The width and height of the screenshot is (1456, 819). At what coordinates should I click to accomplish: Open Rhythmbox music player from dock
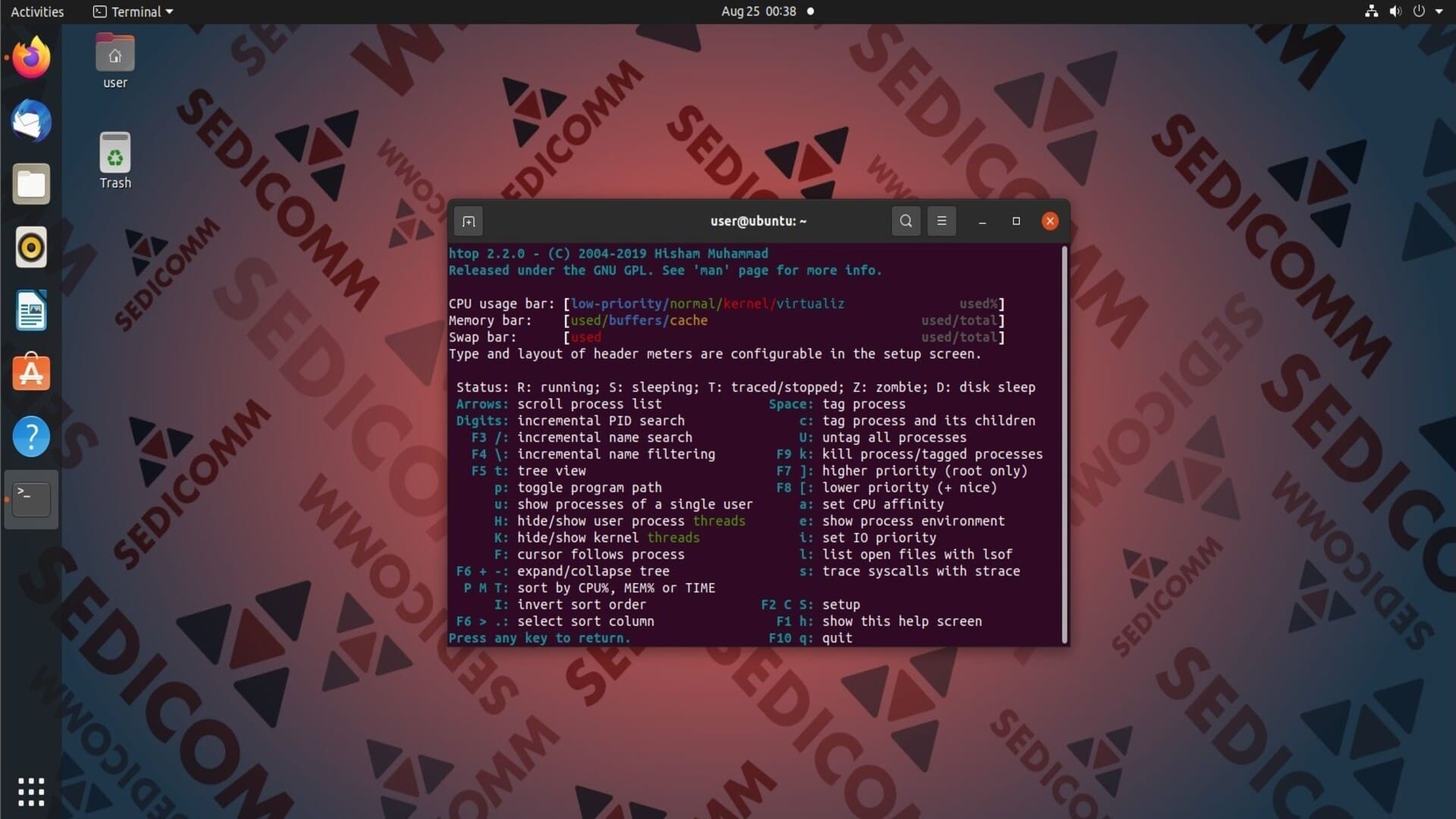31,247
